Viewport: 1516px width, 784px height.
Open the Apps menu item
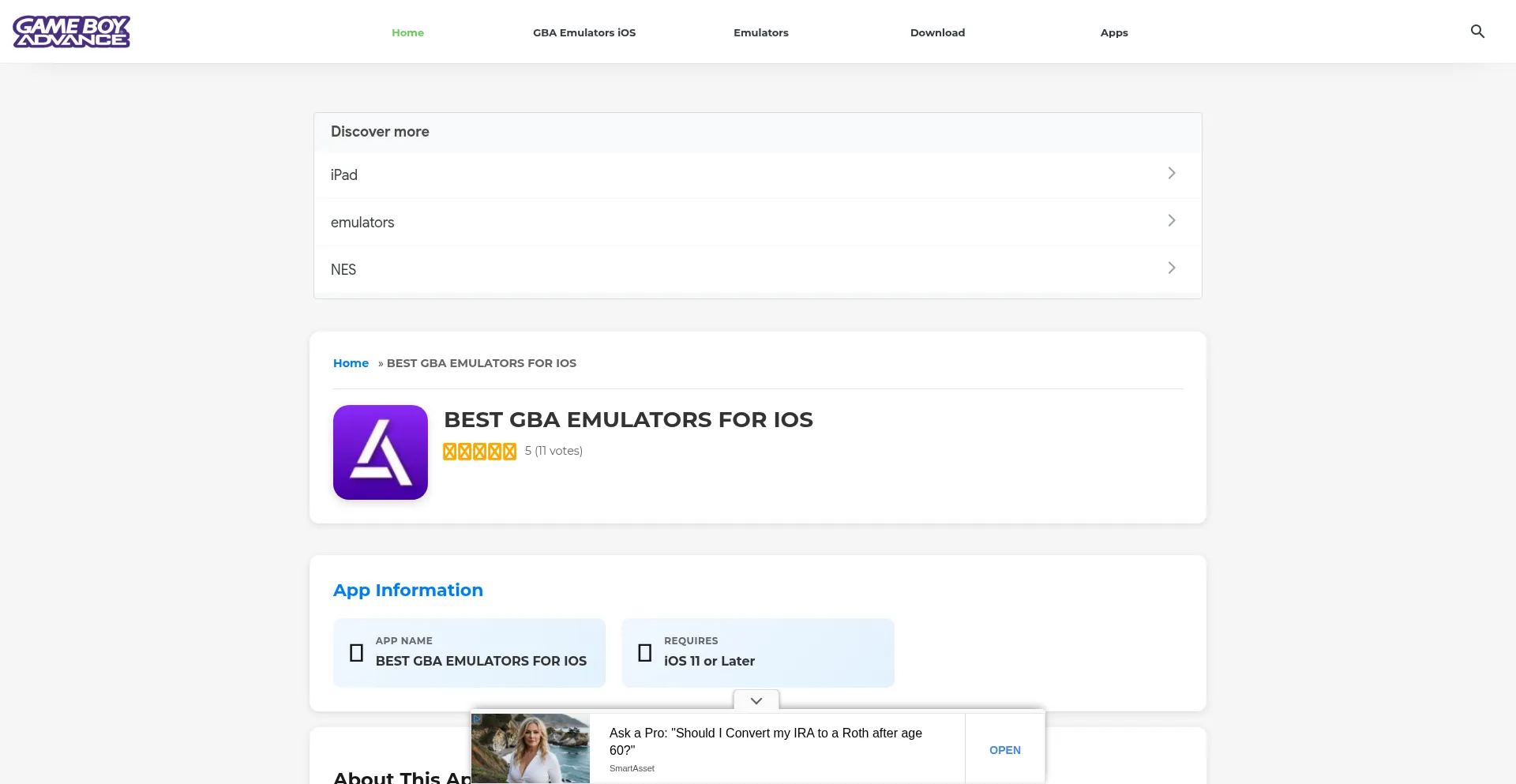(1114, 32)
